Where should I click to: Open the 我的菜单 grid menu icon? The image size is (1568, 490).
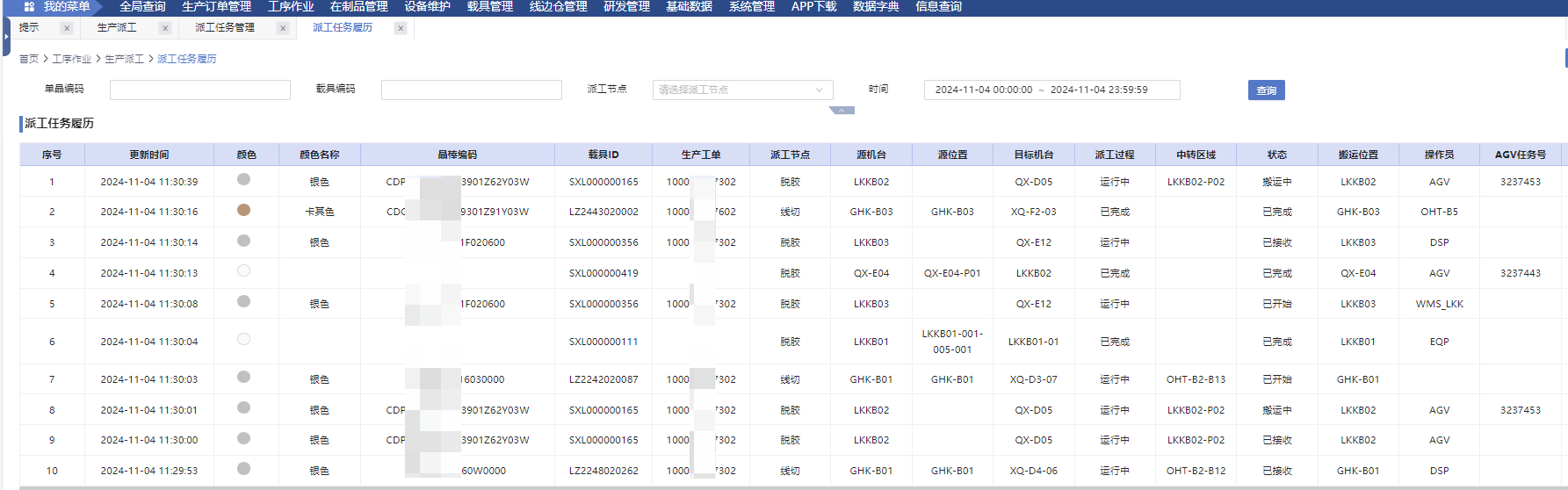(29, 6)
